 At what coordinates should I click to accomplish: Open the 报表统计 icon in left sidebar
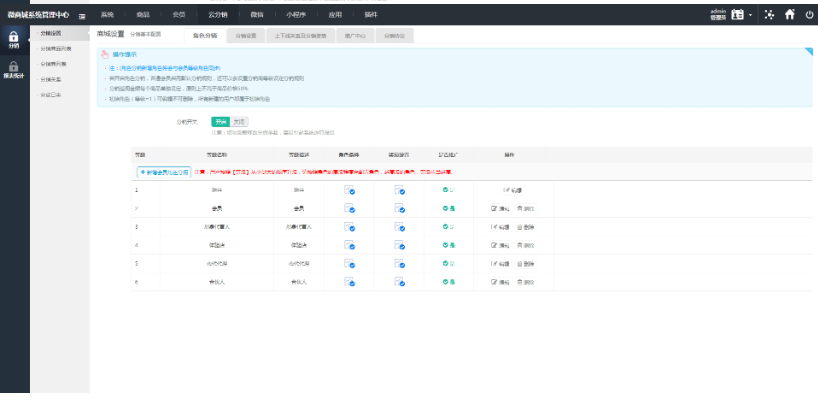13,69
